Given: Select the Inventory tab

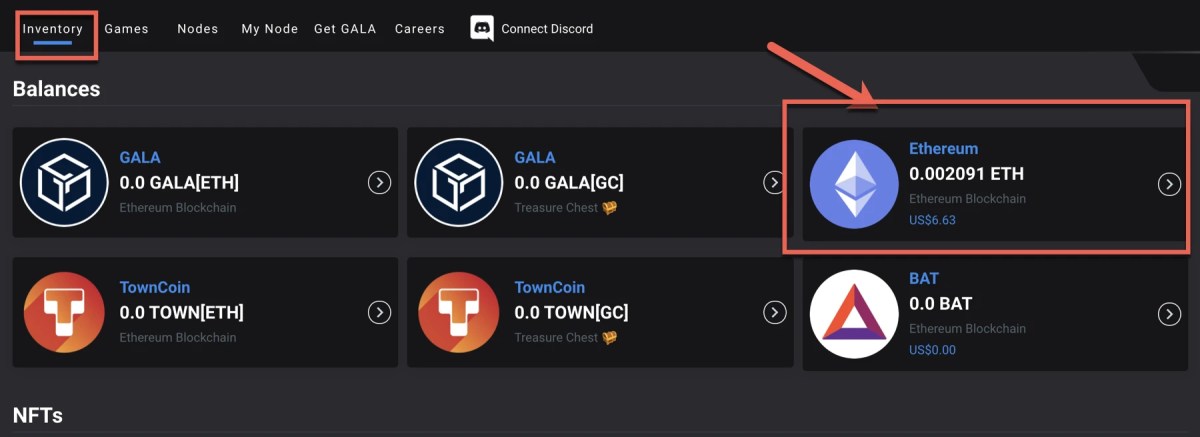Looking at the screenshot, I should 53,29.
